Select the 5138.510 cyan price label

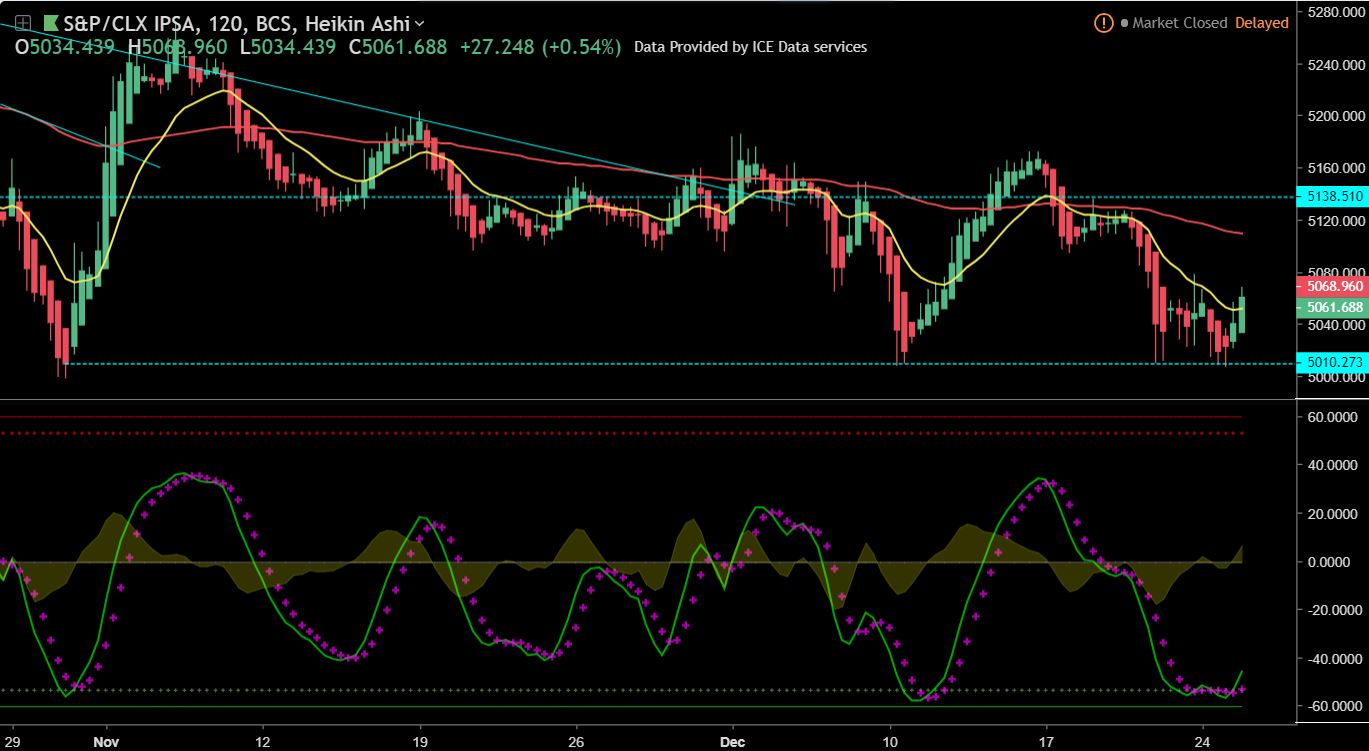coord(1331,196)
